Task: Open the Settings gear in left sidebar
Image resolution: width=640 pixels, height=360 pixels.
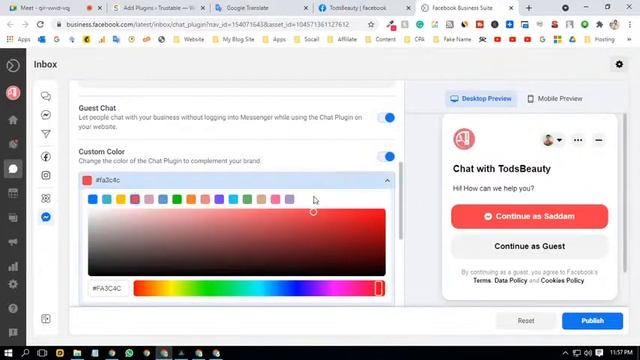Action: (x=13, y=284)
